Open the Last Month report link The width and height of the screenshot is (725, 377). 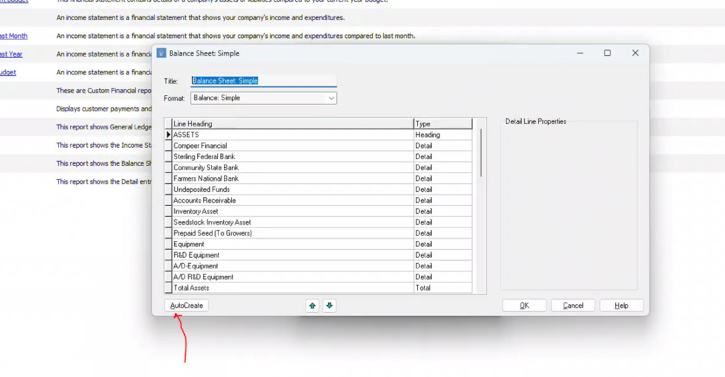(x=13, y=36)
